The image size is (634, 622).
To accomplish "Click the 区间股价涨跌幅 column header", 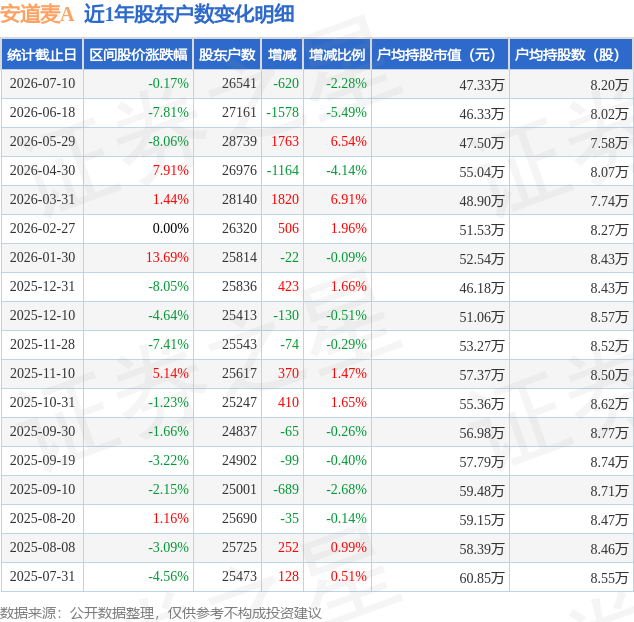I will [138, 55].
